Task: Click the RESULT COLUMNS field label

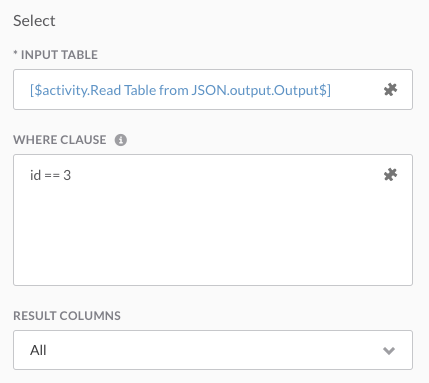Action: (x=67, y=316)
